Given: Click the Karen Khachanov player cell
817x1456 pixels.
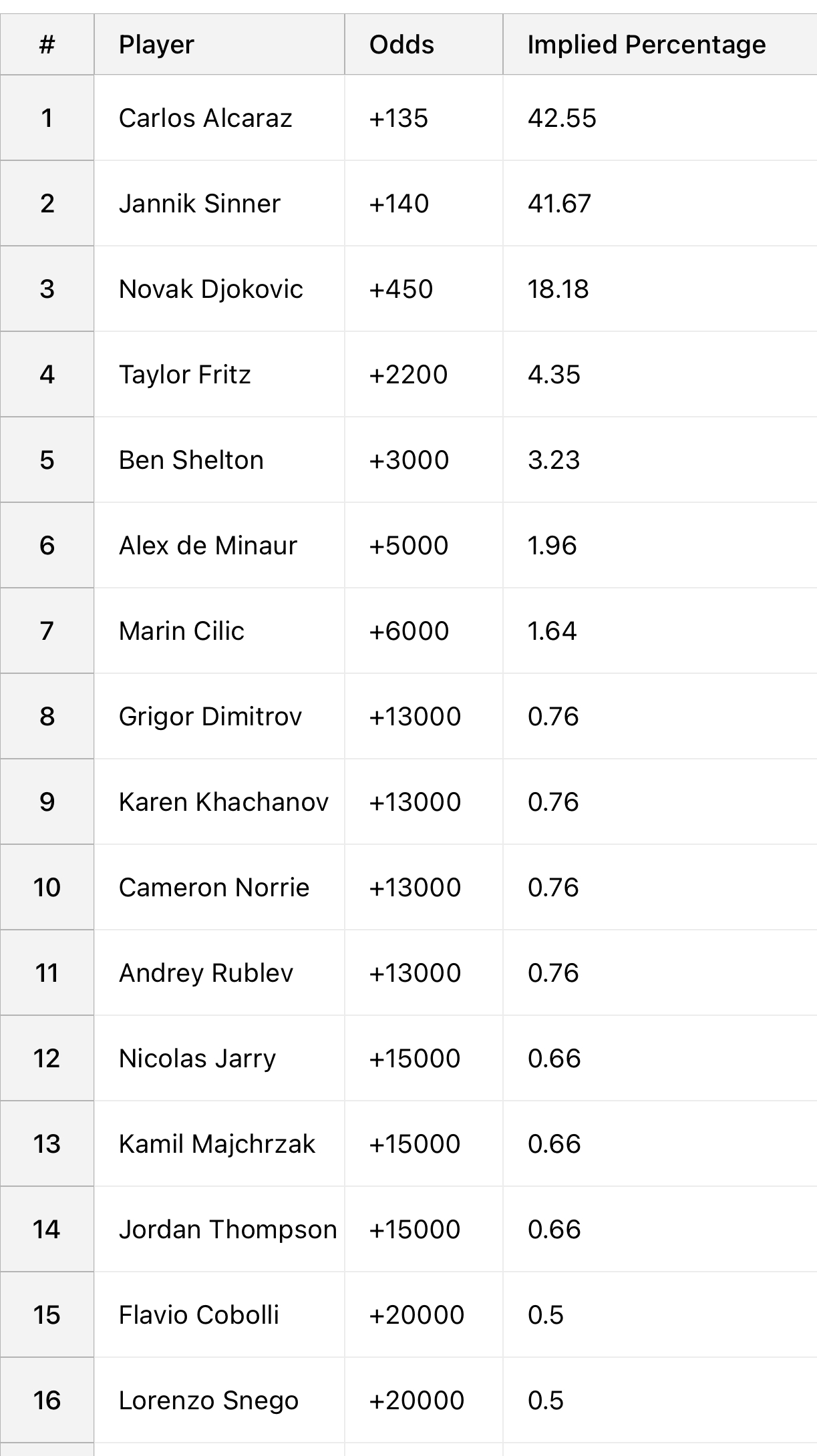Looking at the screenshot, I should coord(219,801).
